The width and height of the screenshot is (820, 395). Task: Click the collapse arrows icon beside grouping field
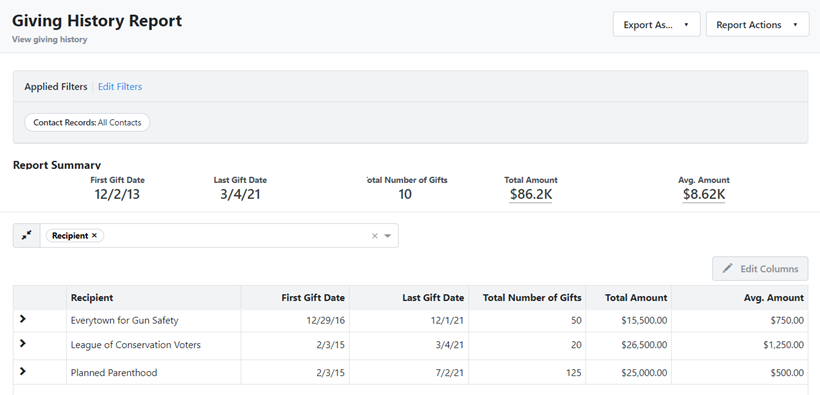pyautogui.click(x=27, y=235)
